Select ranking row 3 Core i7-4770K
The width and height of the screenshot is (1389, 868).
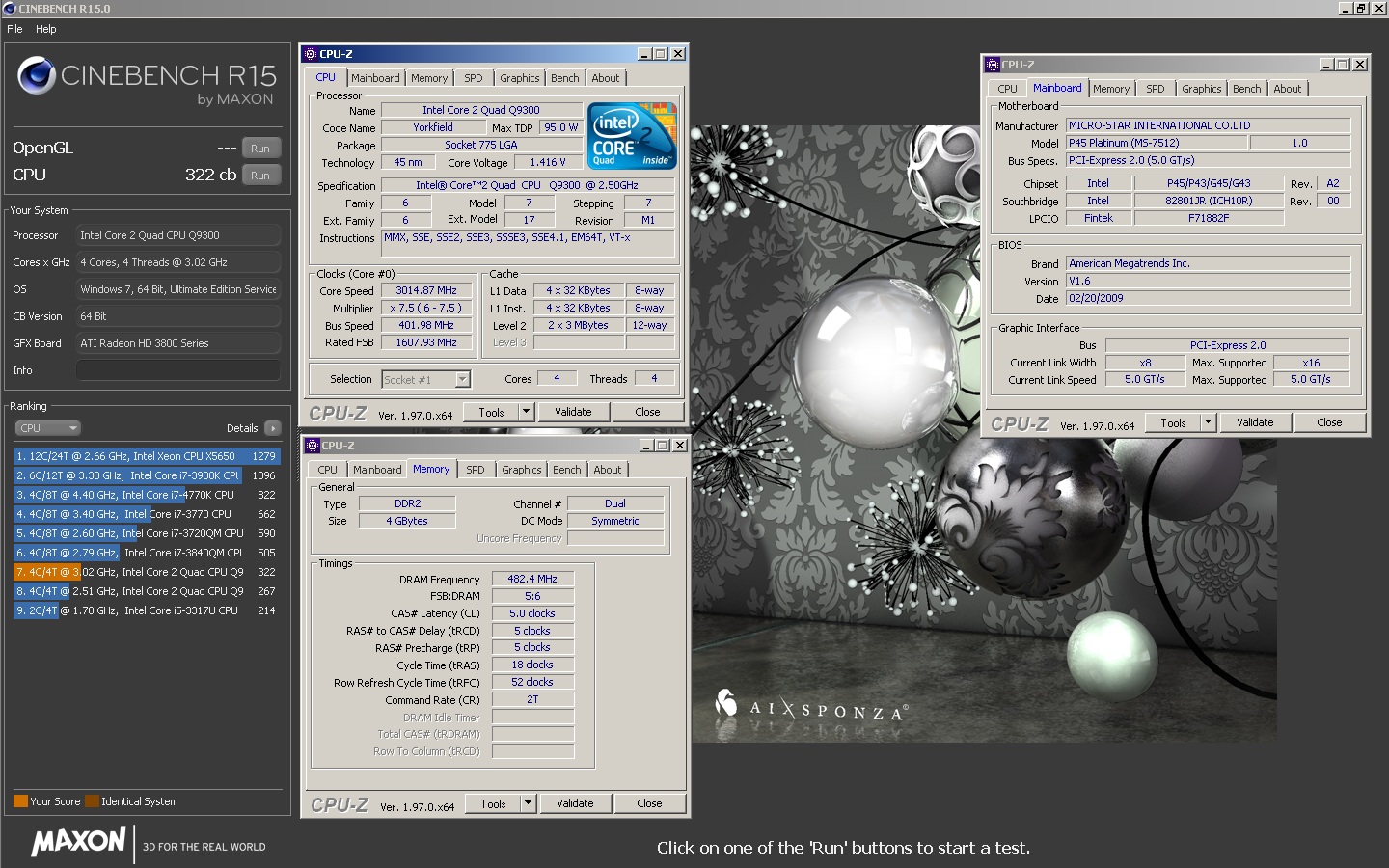click(x=147, y=495)
